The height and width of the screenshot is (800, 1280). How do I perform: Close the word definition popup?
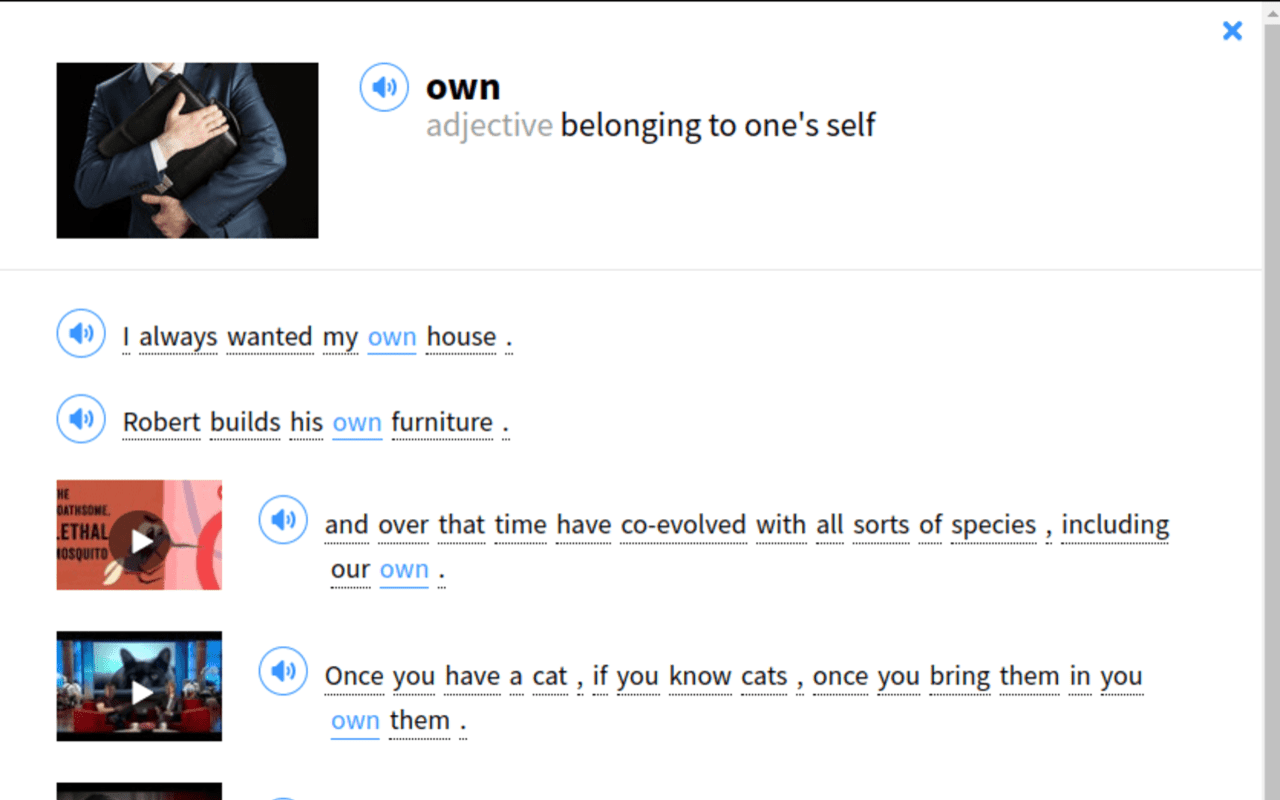pyautogui.click(x=1232, y=31)
